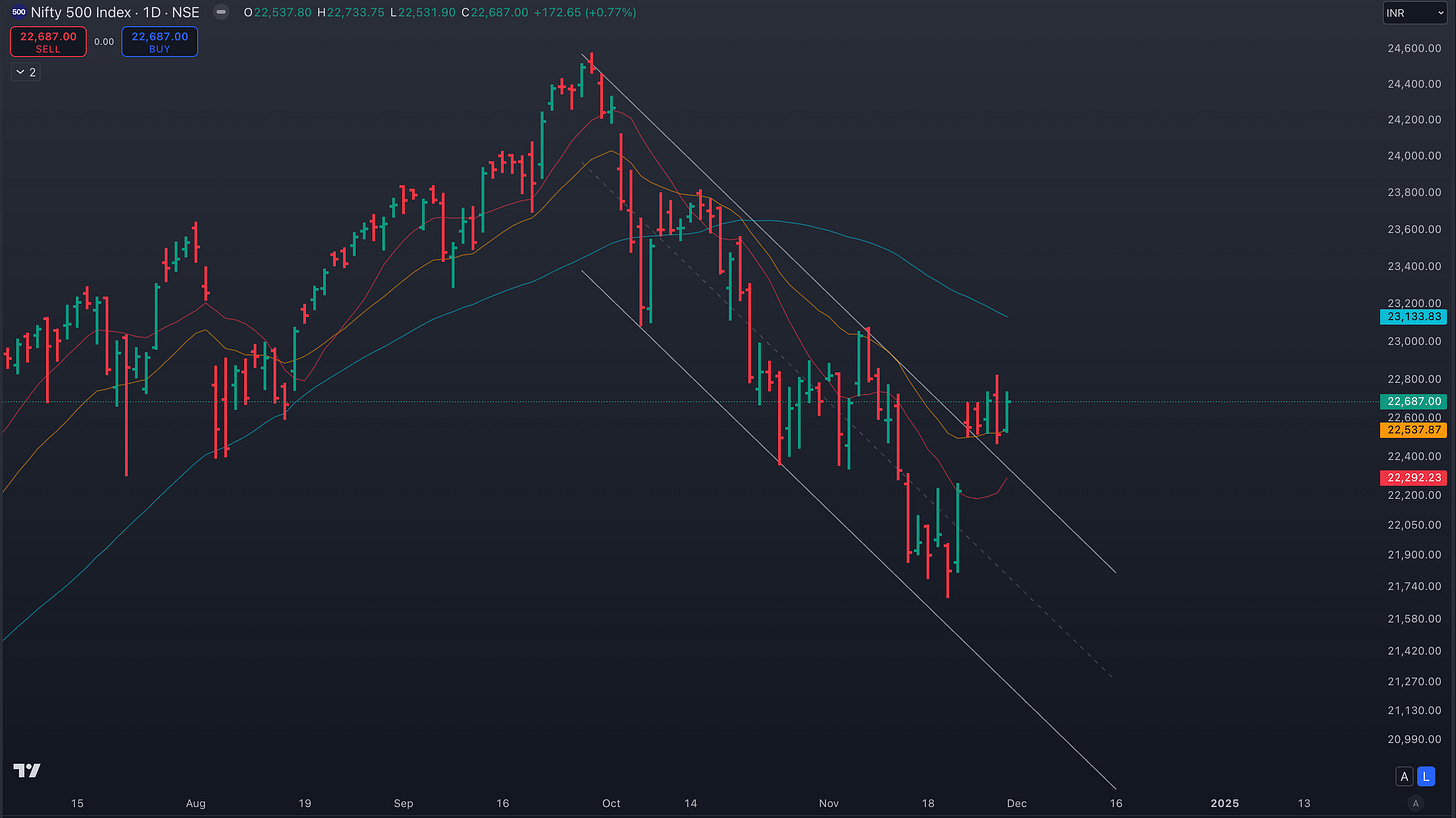
Task: Click the Sep label on the time axis
Action: point(403,803)
